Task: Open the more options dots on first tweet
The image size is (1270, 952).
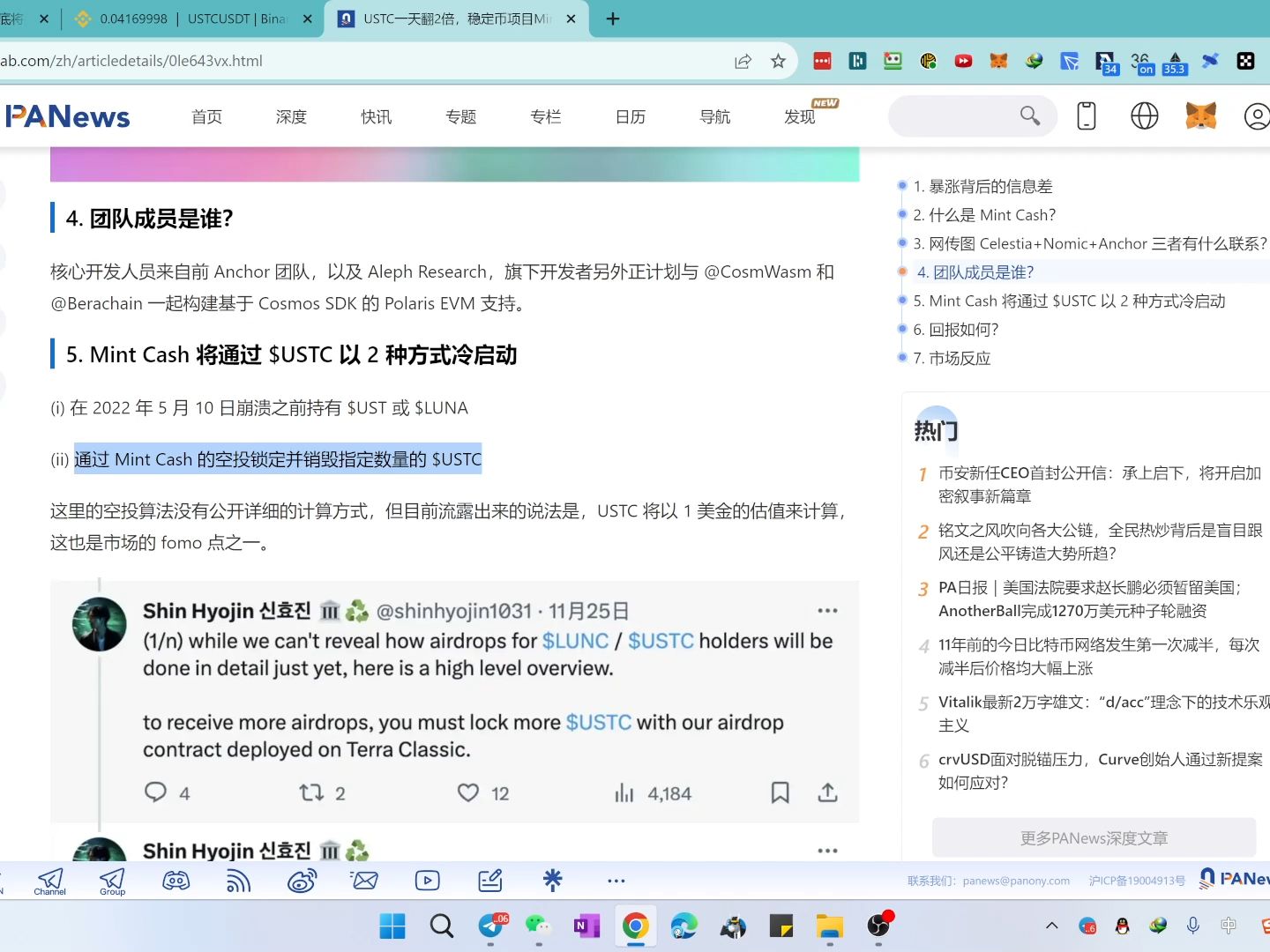Action: coord(827,610)
